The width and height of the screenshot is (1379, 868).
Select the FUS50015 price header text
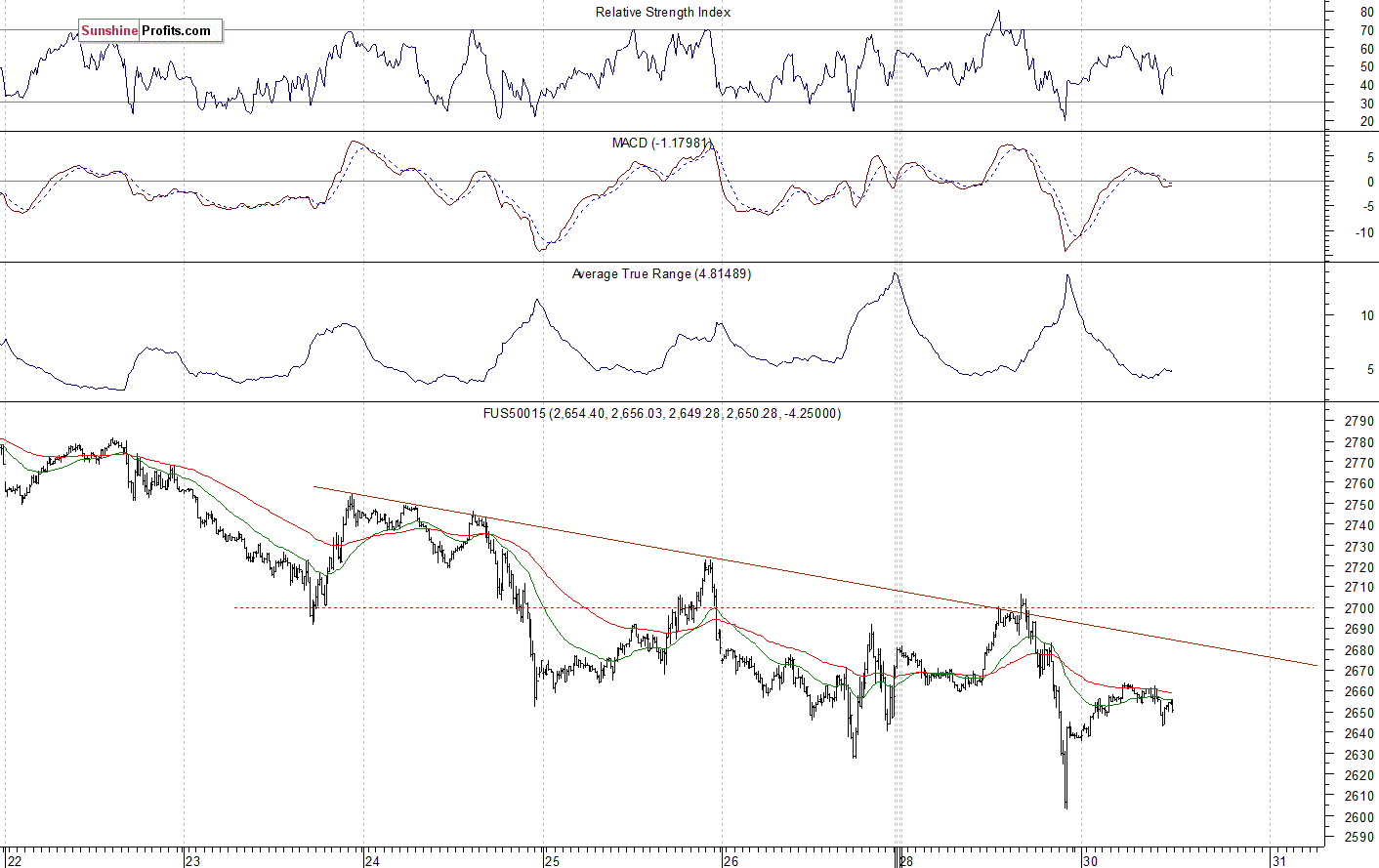662,414
